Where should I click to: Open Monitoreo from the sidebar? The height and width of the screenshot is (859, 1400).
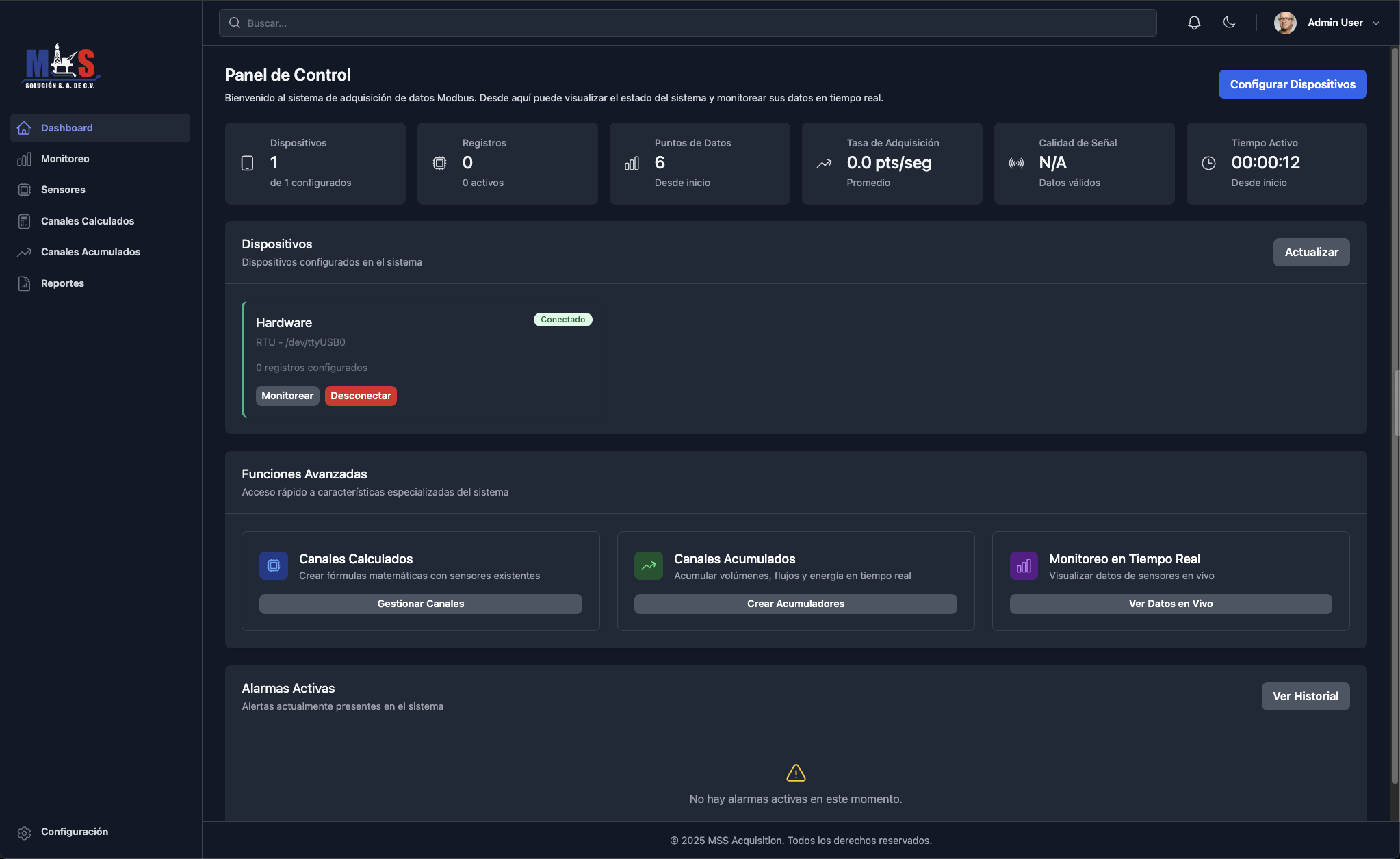[65, 159]
